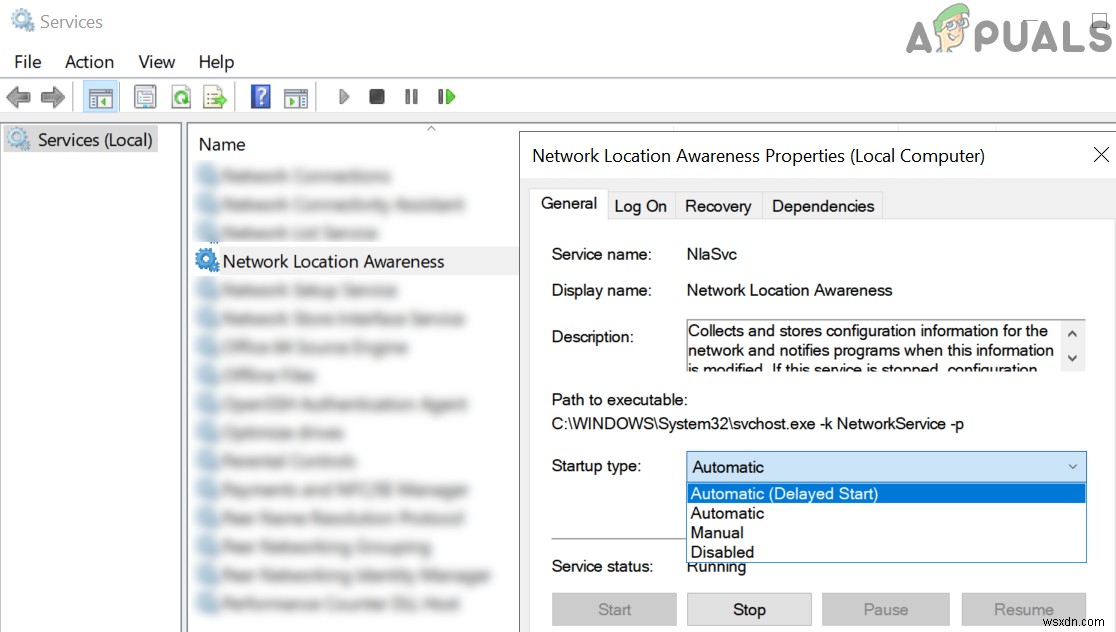Switch to the Log On tab
The width and height of the screenshot is (1116, 632).
point(640,206)
